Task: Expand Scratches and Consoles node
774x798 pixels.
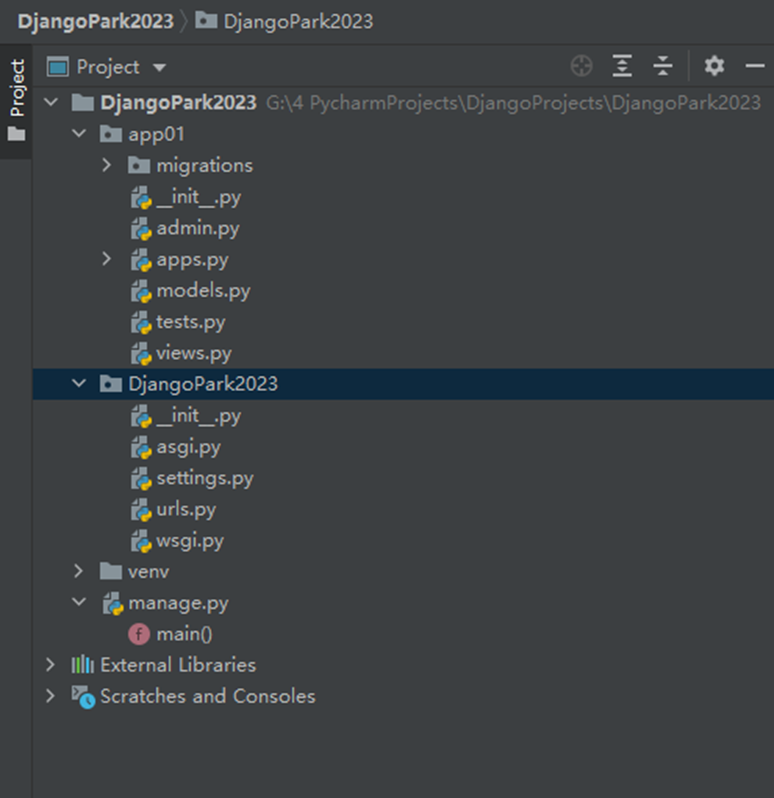Action: [x=50, y=696]
